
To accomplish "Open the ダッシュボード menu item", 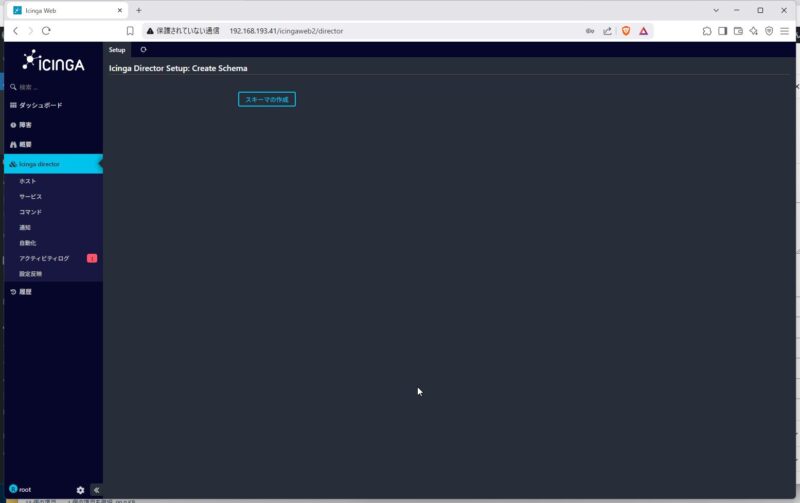I will click(x=53, y=105).
